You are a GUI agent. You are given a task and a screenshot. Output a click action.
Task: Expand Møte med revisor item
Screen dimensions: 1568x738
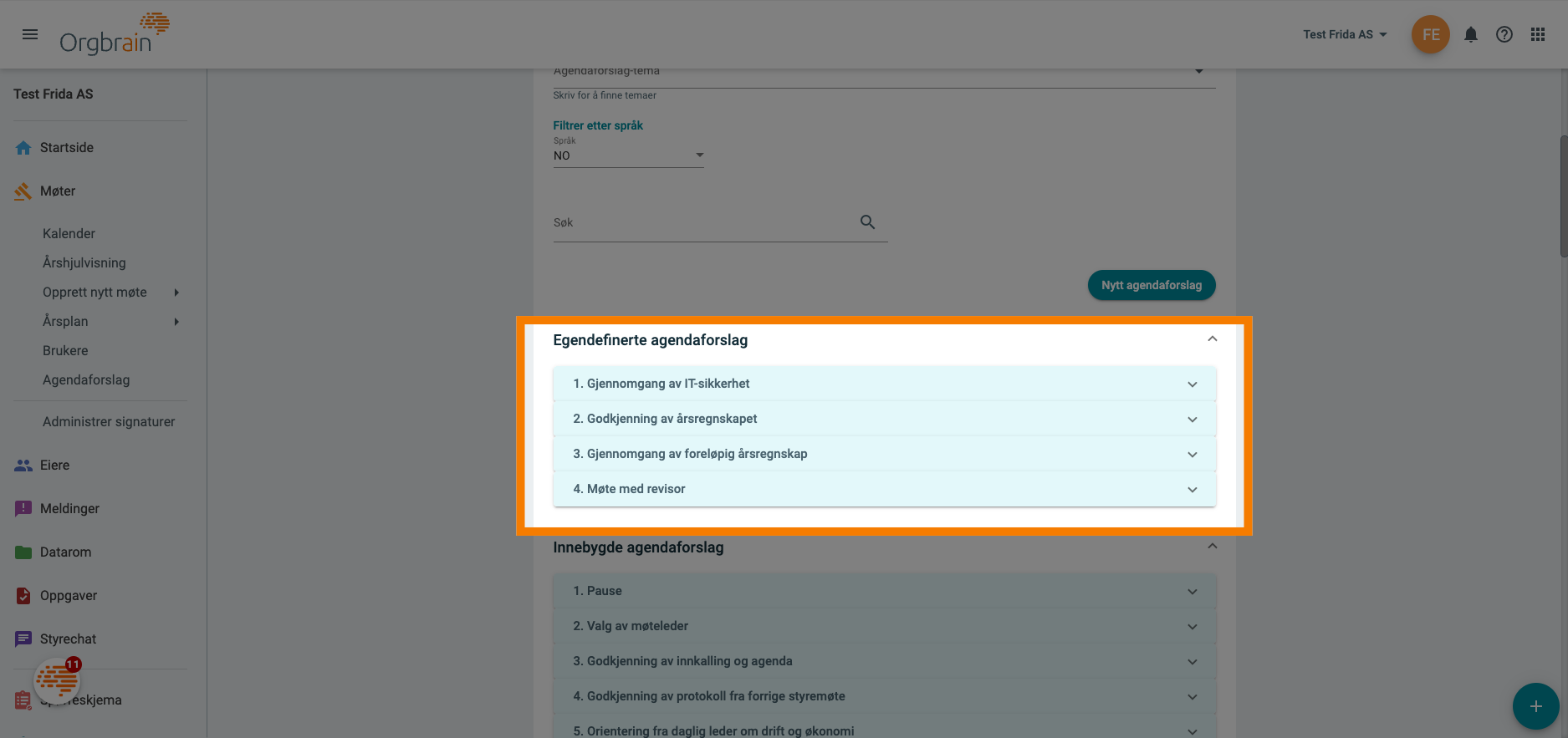884,489
